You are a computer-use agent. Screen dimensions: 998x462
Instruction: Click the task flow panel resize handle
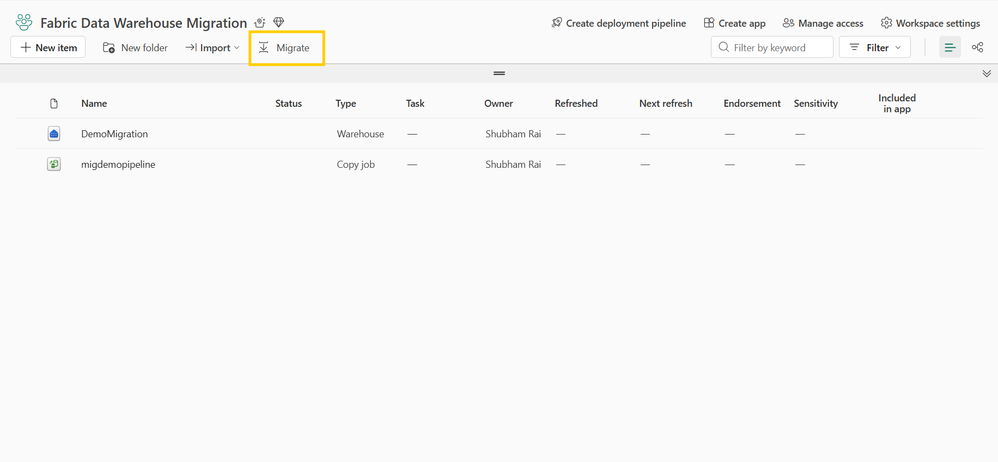[x=500, y=73]
